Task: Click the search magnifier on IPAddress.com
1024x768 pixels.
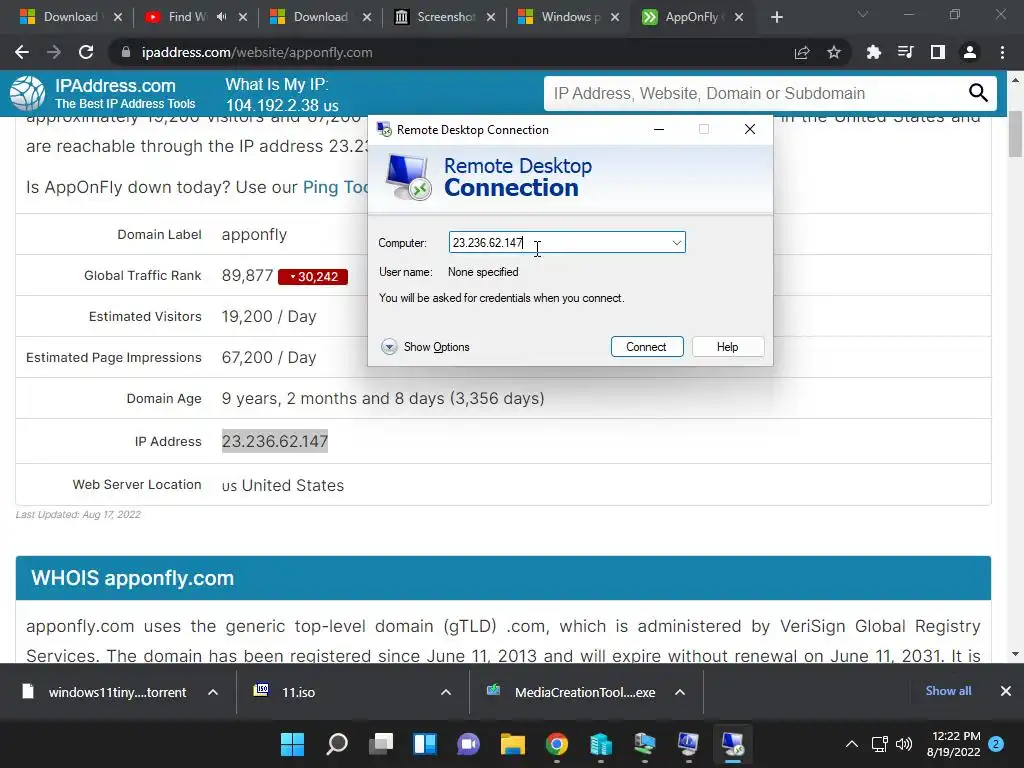Action: [x=978, y=93]
